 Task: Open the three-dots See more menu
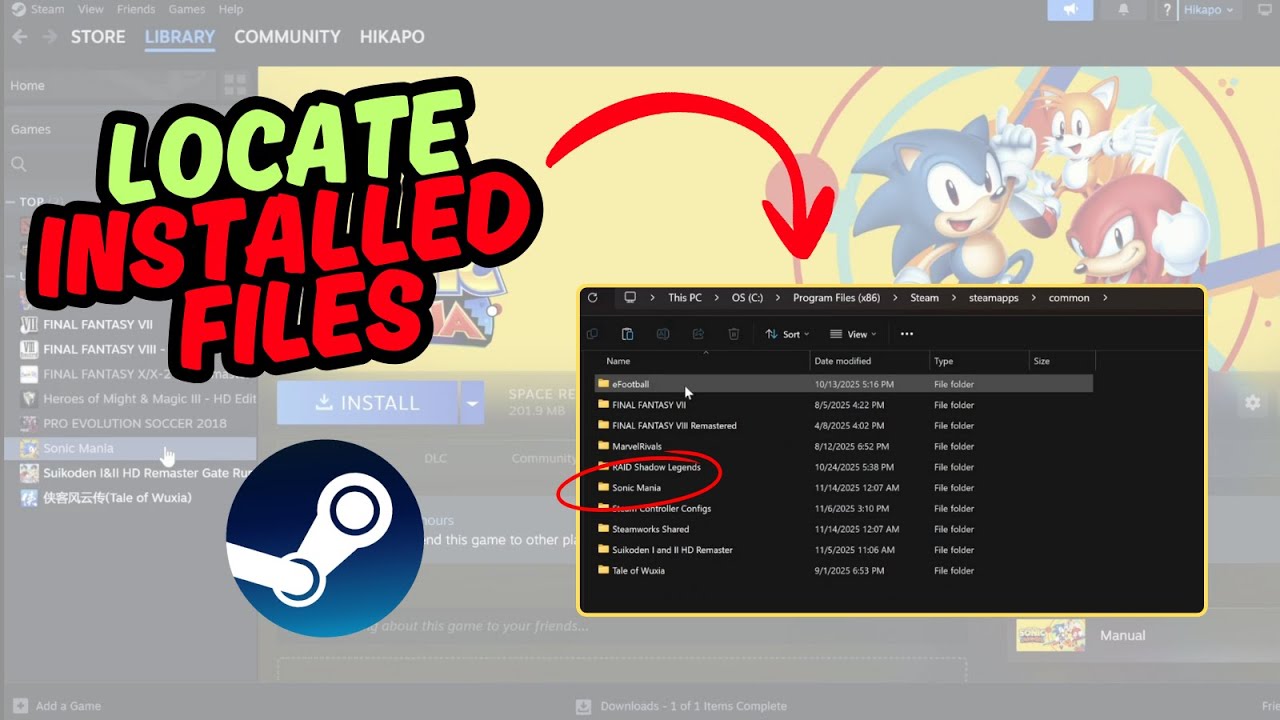pos(907,334)
